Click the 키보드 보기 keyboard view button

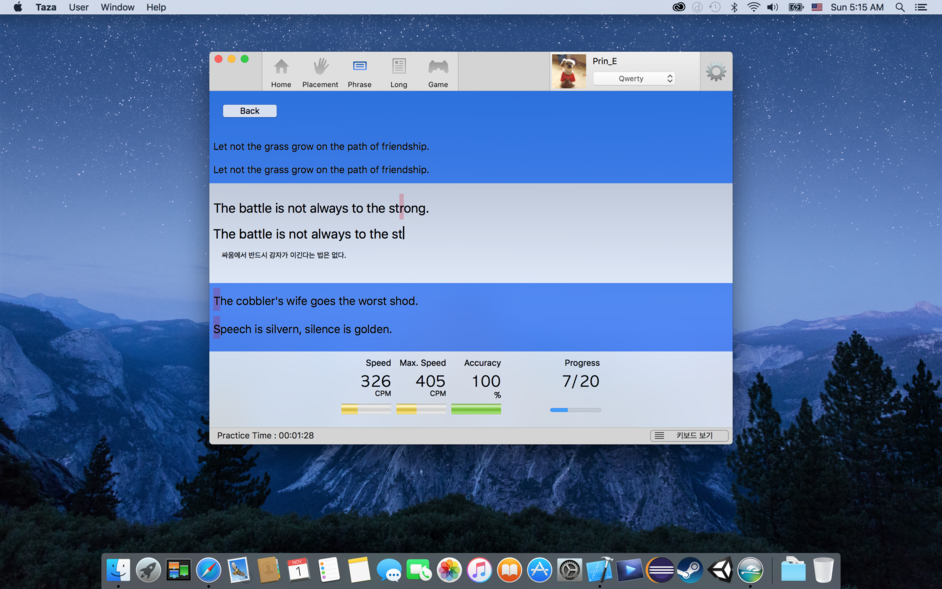click(x=689, y=435)
